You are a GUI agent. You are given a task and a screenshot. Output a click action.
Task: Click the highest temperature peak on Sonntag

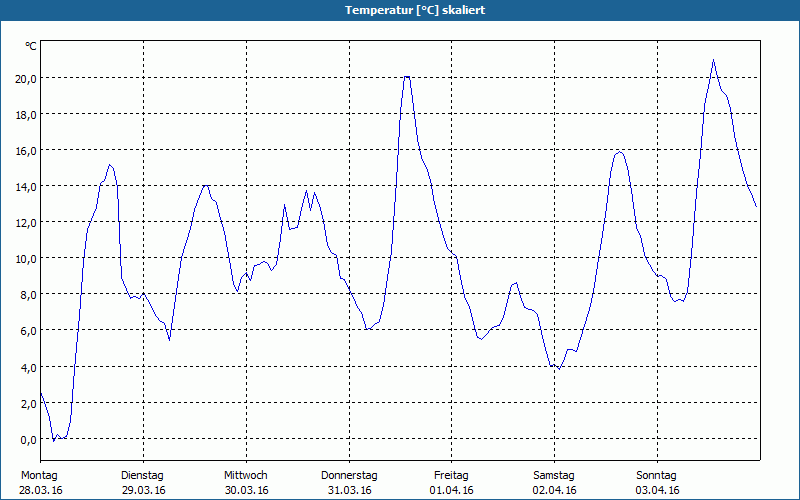pyautogui.click(x=713, y=60)
